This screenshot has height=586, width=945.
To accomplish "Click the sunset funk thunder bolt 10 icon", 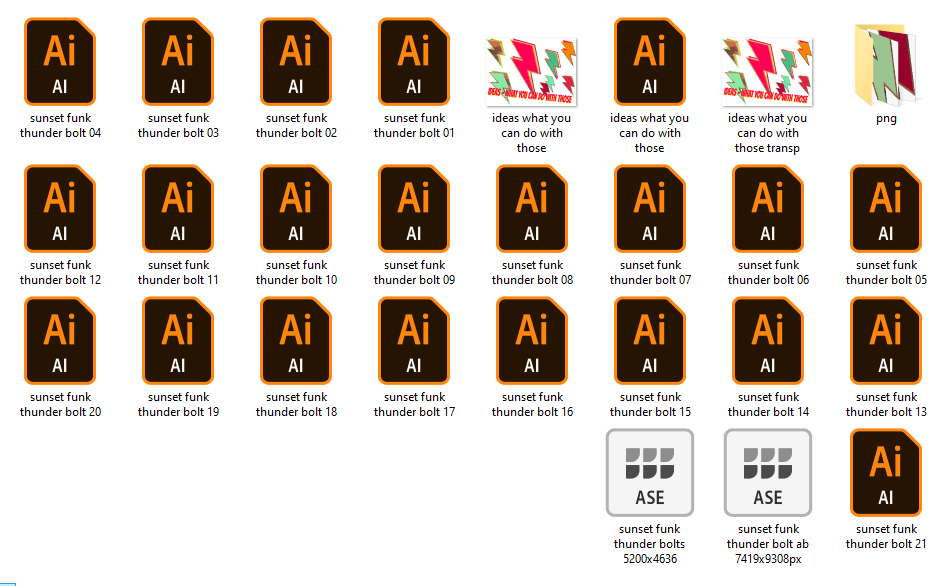I will coord(296,209).
